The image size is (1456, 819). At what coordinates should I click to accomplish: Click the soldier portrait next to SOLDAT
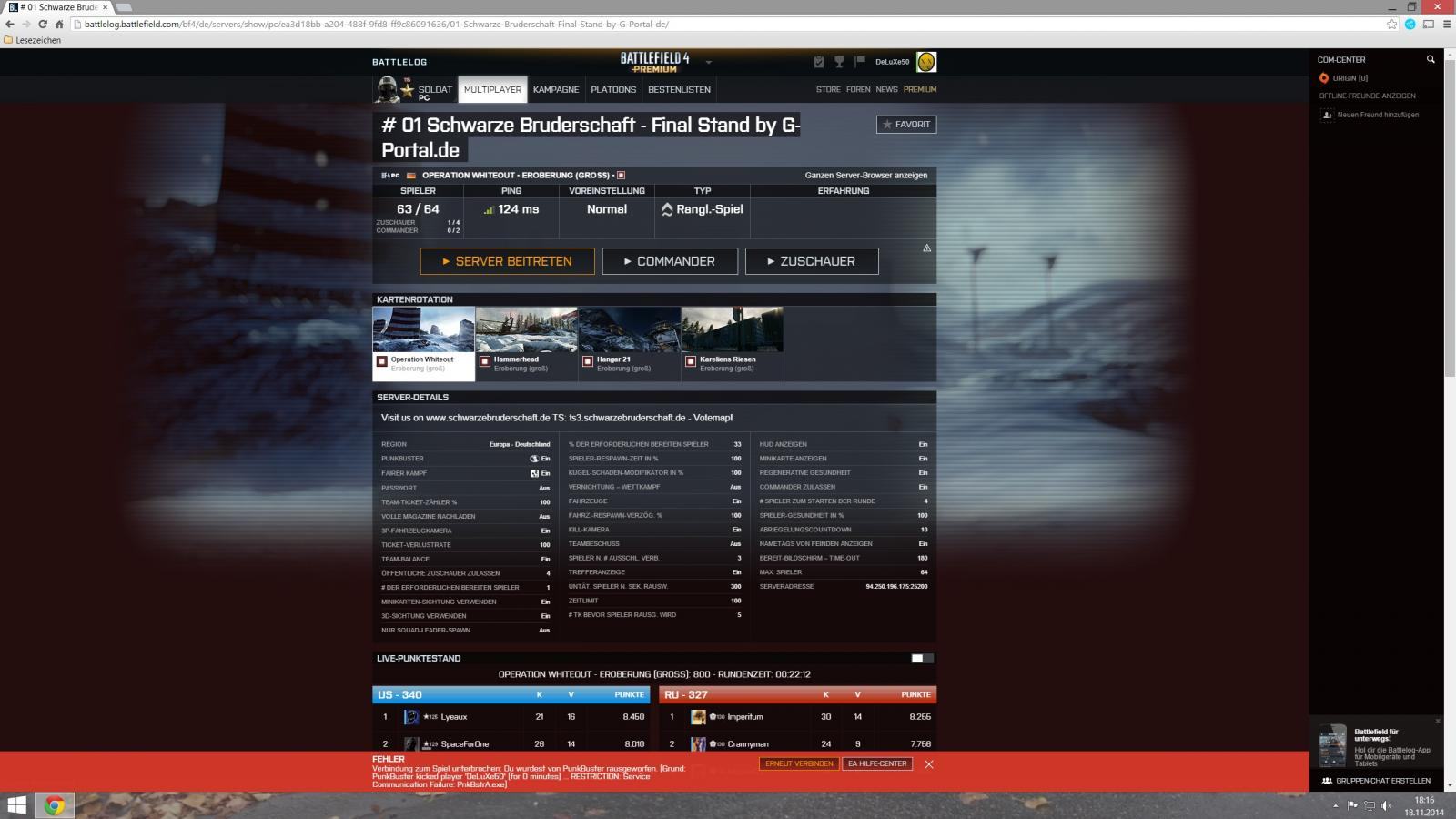pyautogui.click(x=388, y=89)
